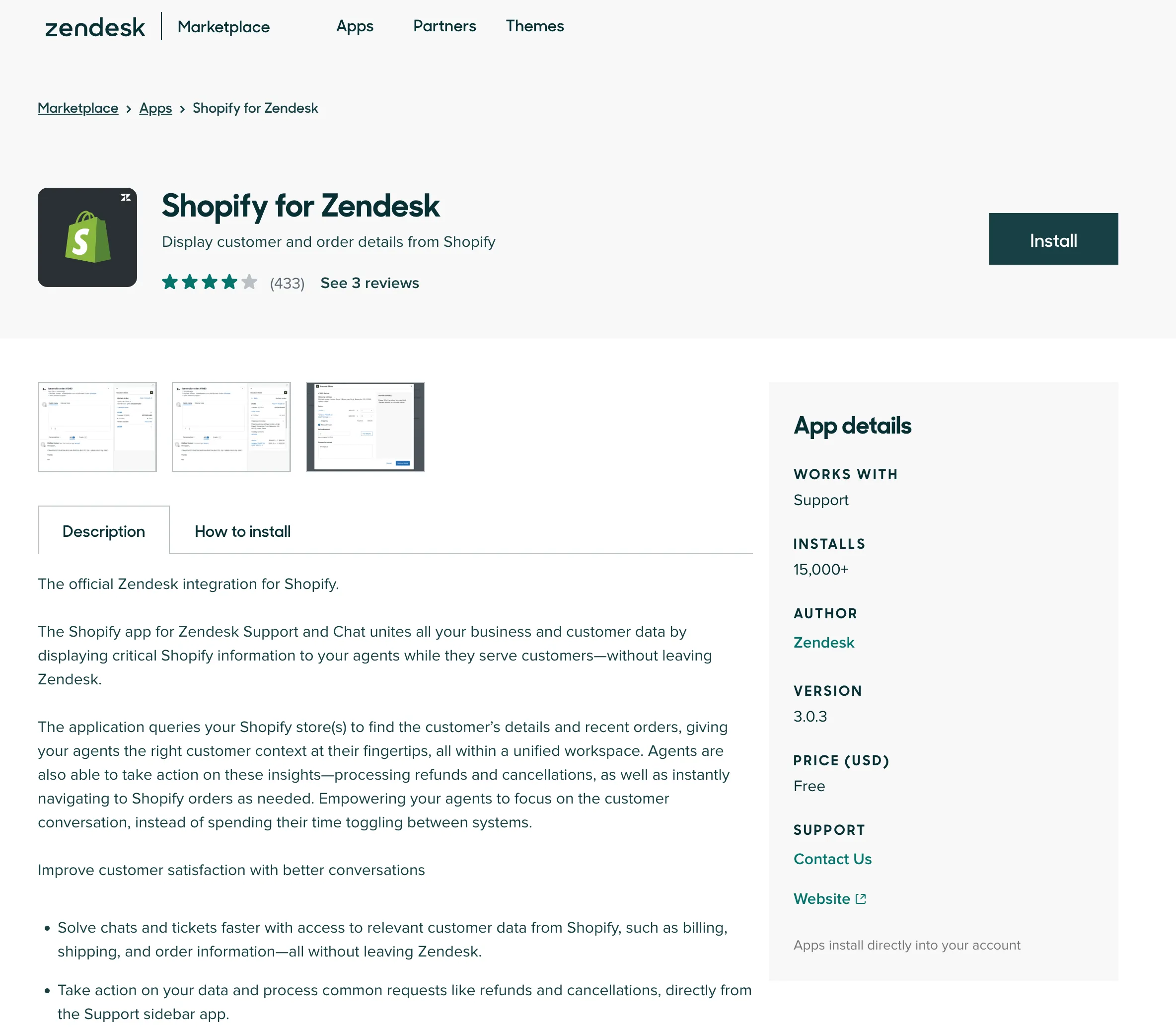This screenshot has width=1176, height=1030.
Task: Click the Install button
Action: click(x=1054, y=239)
